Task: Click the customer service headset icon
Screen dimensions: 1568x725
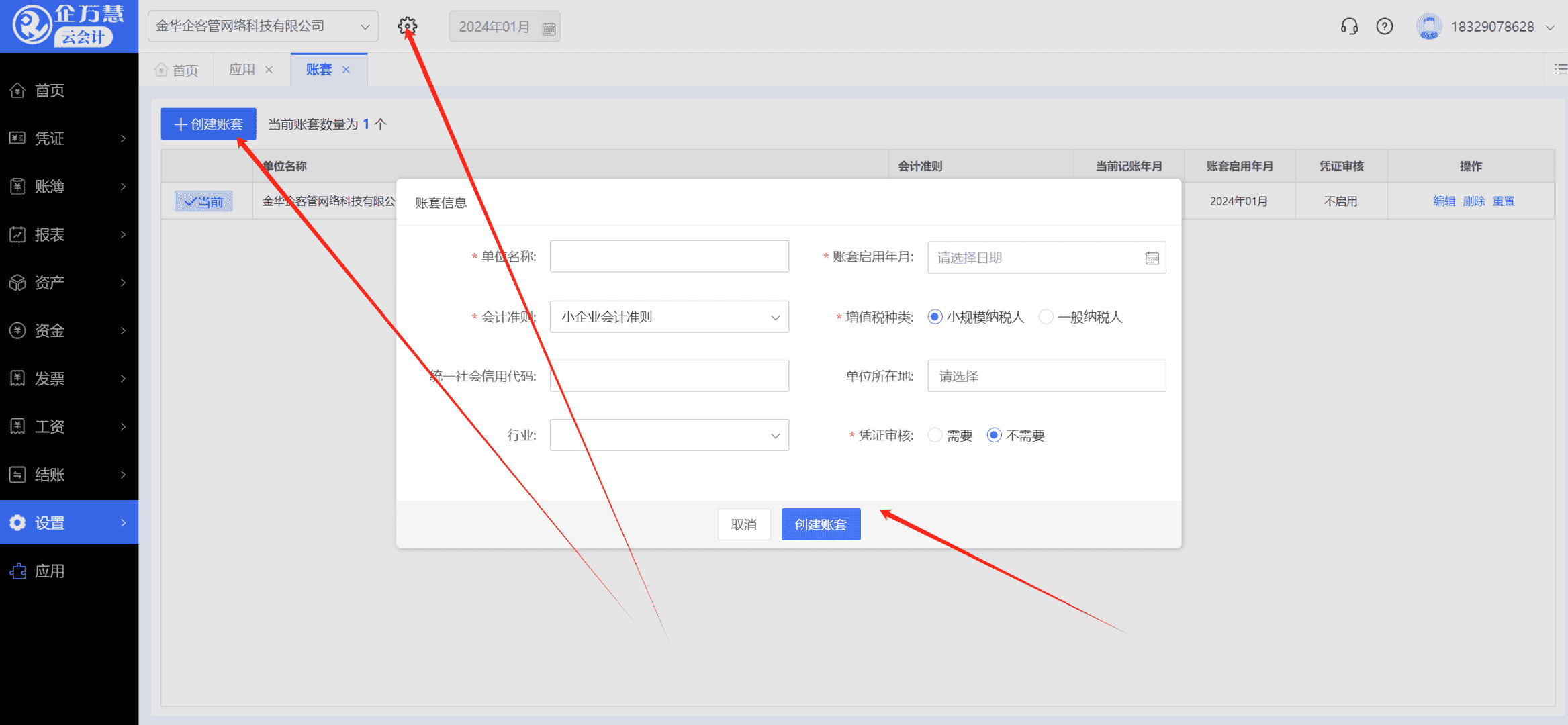Action: 1348,26
